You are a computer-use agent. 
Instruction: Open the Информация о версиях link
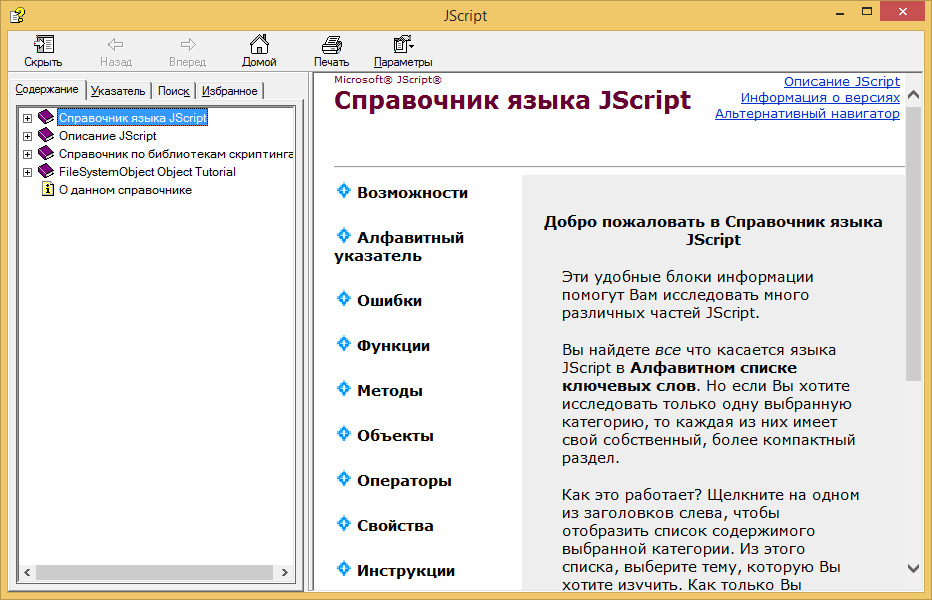pyautogui.click(x=820, y=98)
